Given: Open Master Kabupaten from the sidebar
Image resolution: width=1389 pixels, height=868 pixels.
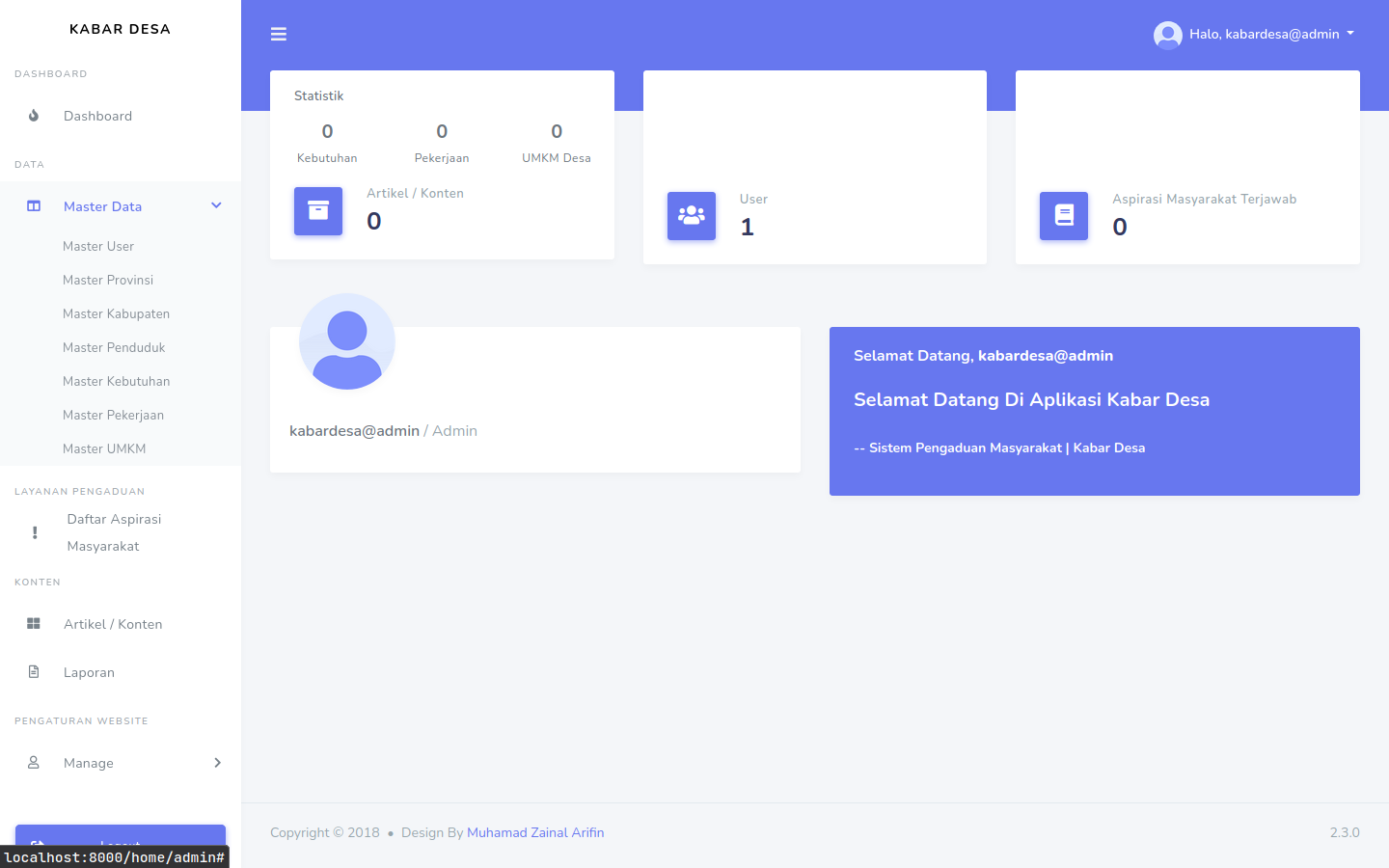Looking at the screenshot, I should 116,313.
